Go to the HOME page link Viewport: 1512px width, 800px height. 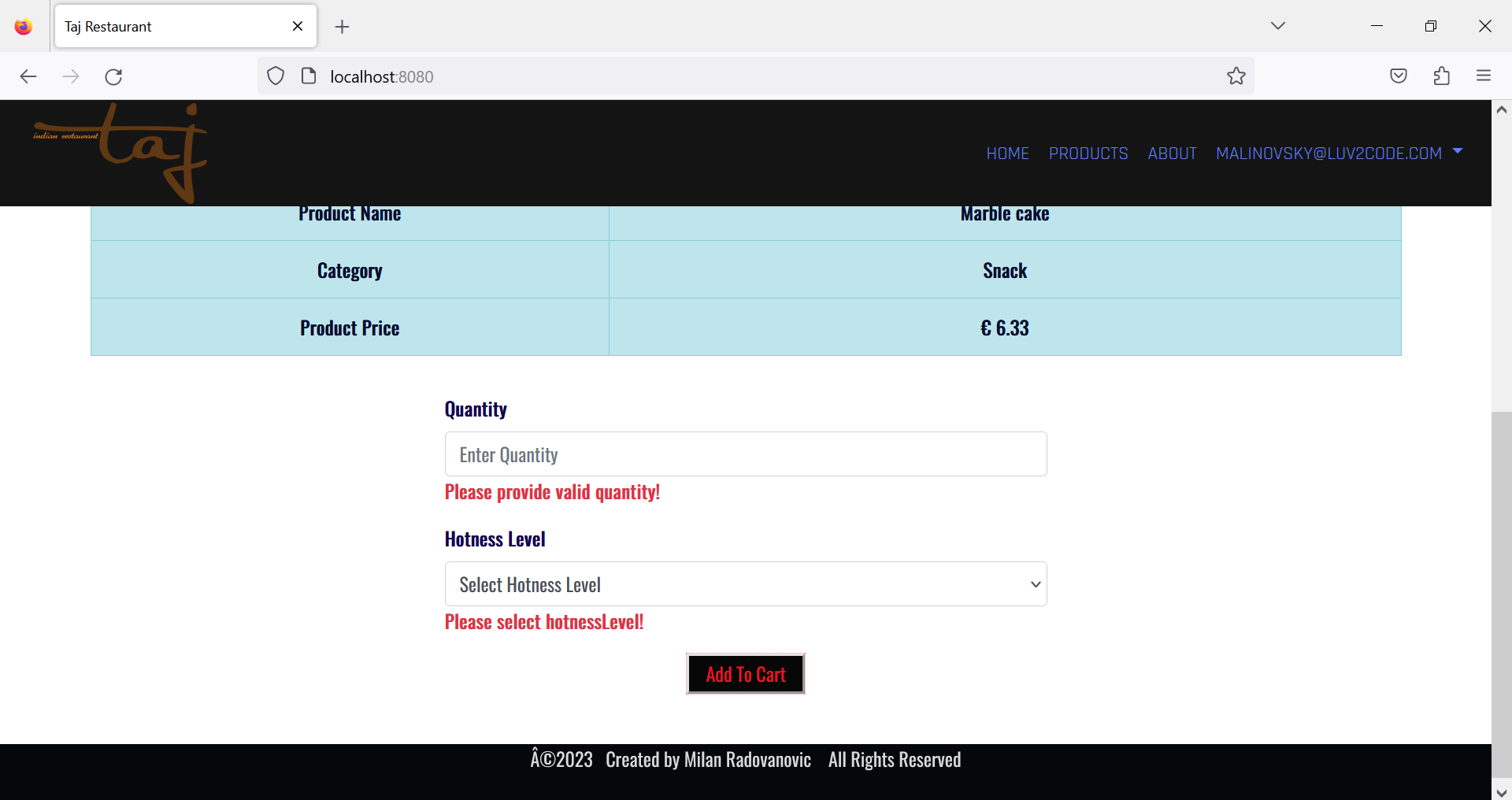click(x=1007, y=154)
